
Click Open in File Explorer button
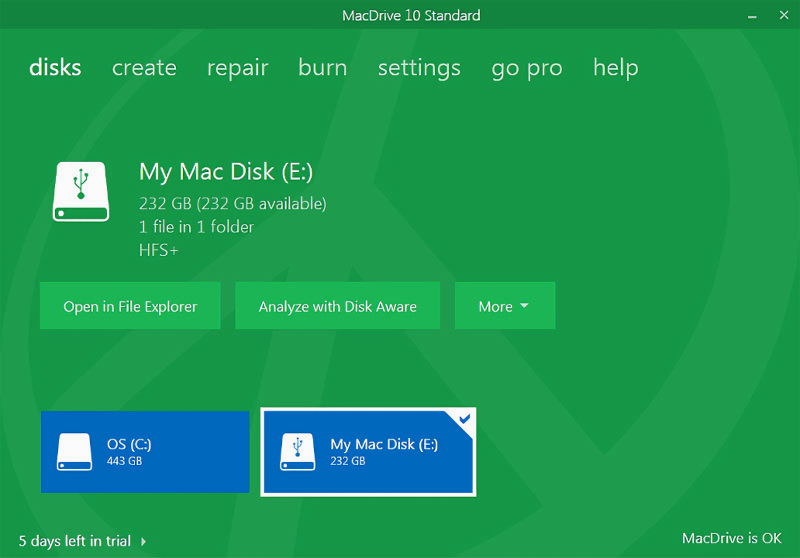point(130,306)
